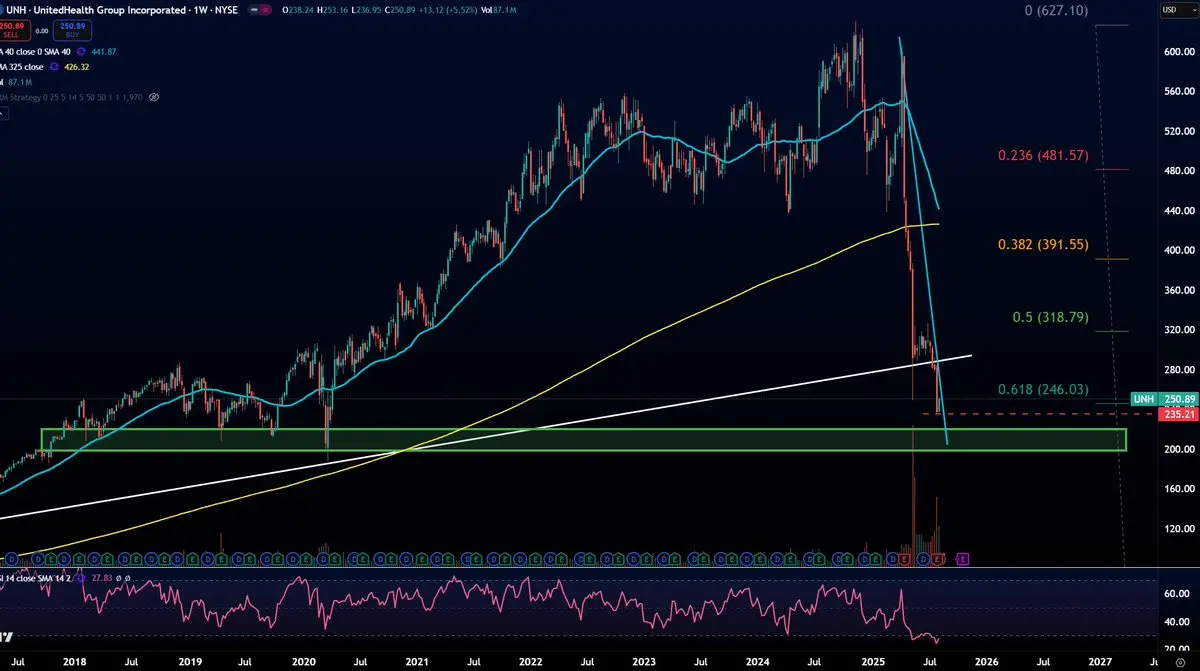Image resolution: width=1200 pixels, height=671 pixels.
Task: Click the 0.5 (318.79) Fibonacci label
Action: tap(1049, 317)
